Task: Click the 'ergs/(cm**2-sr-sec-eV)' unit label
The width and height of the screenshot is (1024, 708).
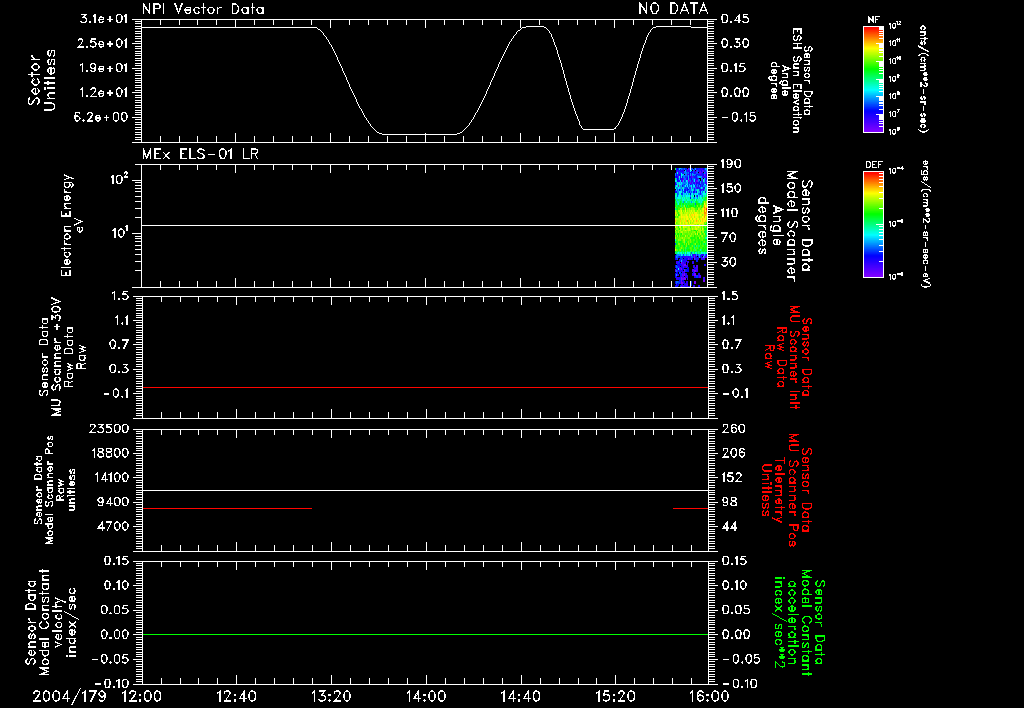Action: tap(923, 223)
